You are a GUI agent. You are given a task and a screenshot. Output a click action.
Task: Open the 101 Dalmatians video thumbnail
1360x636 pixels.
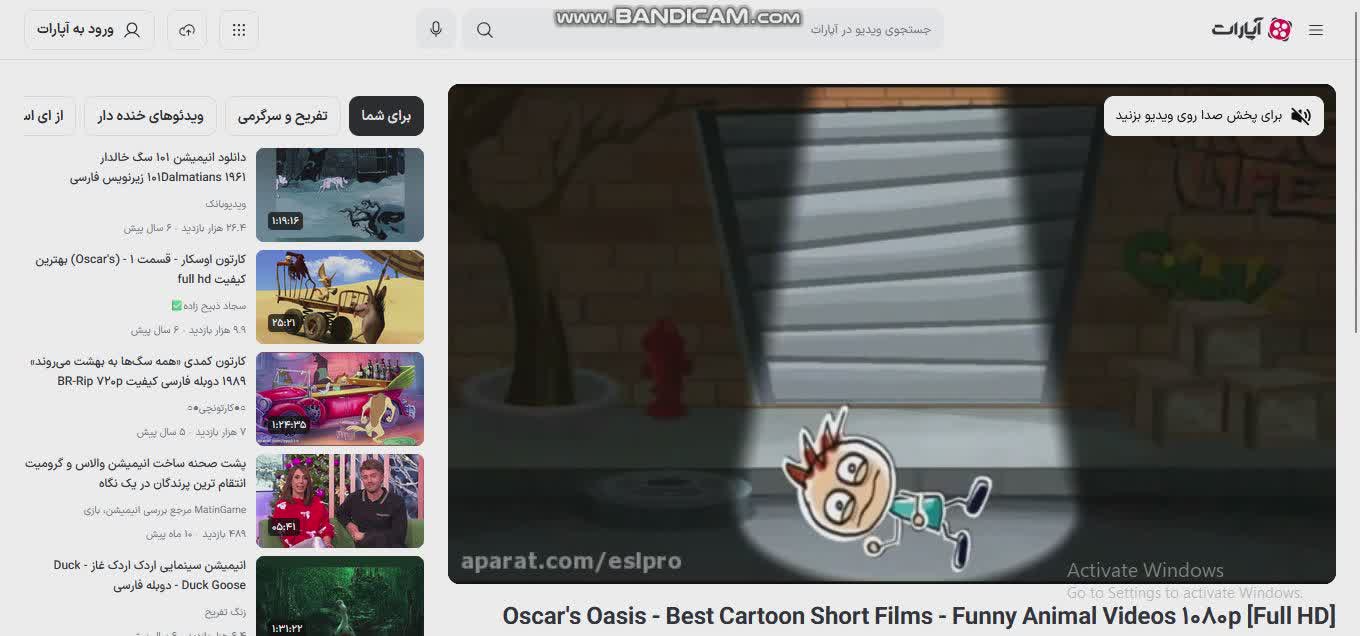pyautogui.click(x=340, y=195)
